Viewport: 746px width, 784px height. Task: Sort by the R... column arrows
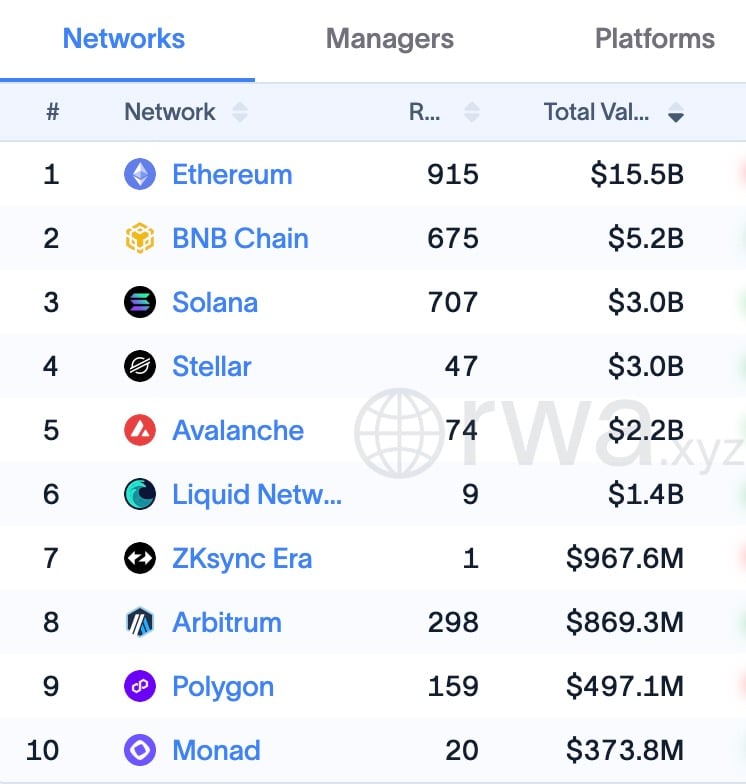click(472, 112)
